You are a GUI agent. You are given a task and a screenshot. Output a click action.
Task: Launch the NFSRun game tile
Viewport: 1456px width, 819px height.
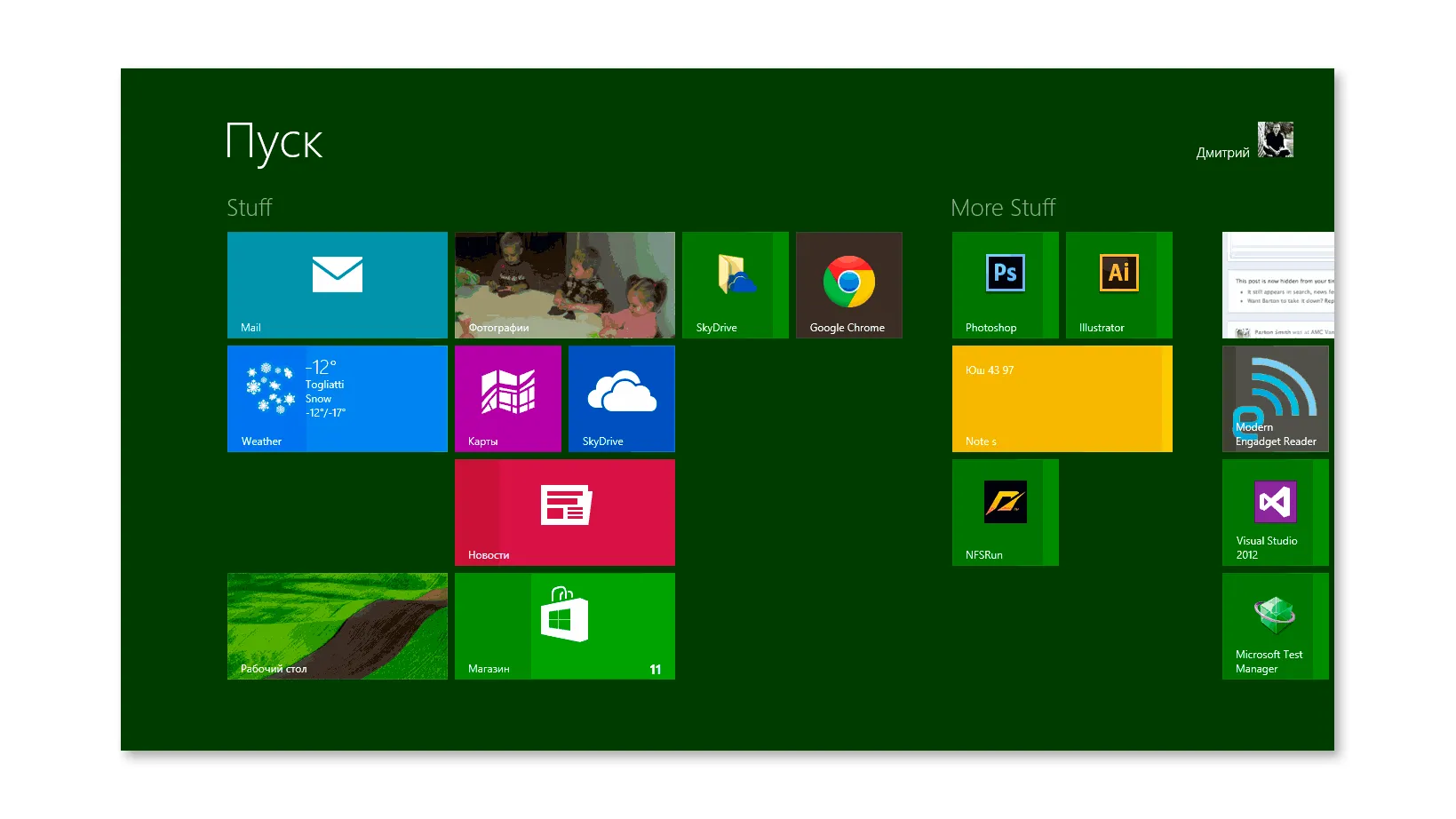(1005, 512)
